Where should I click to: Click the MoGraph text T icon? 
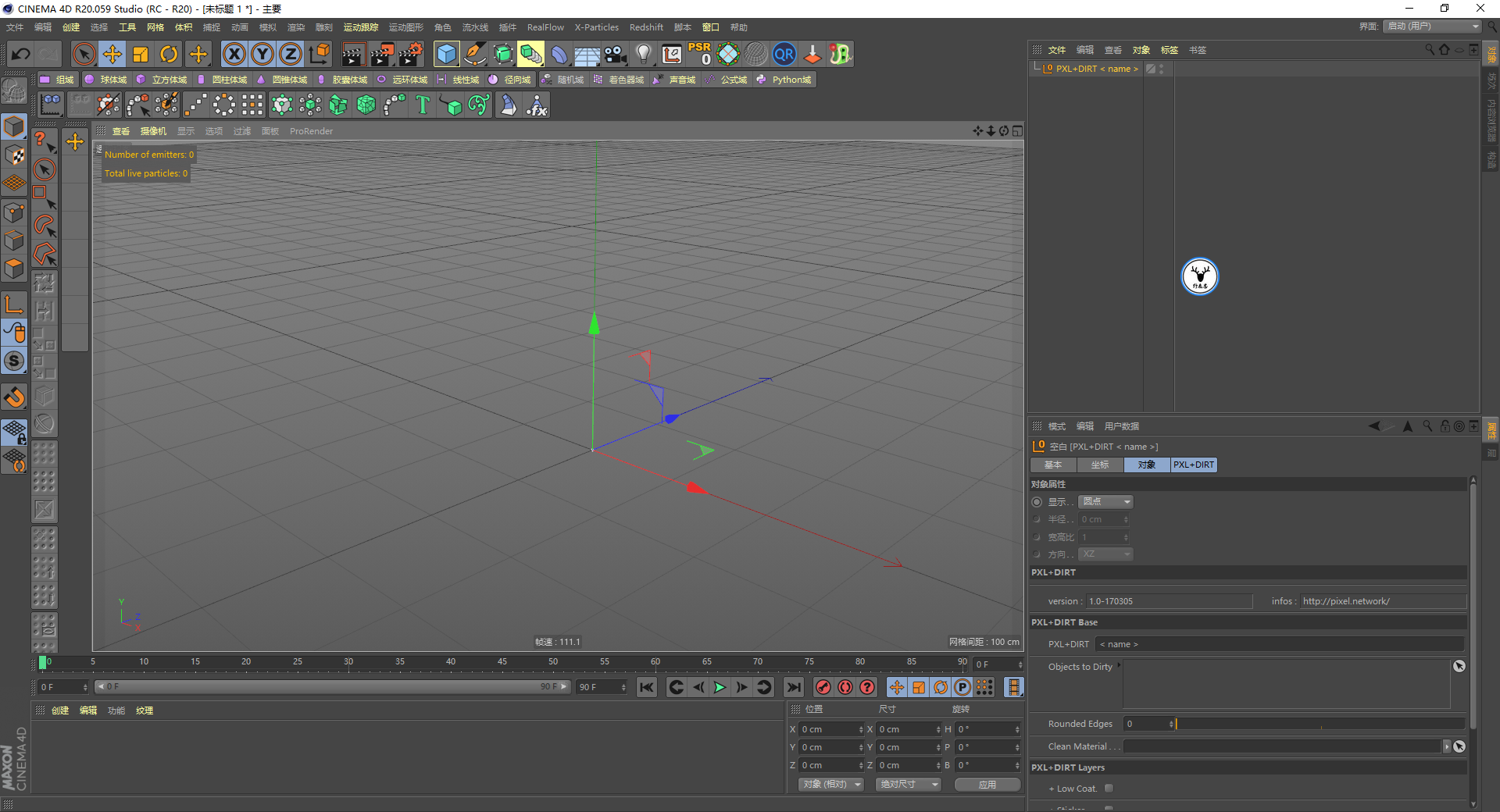(x=423, y=105)
